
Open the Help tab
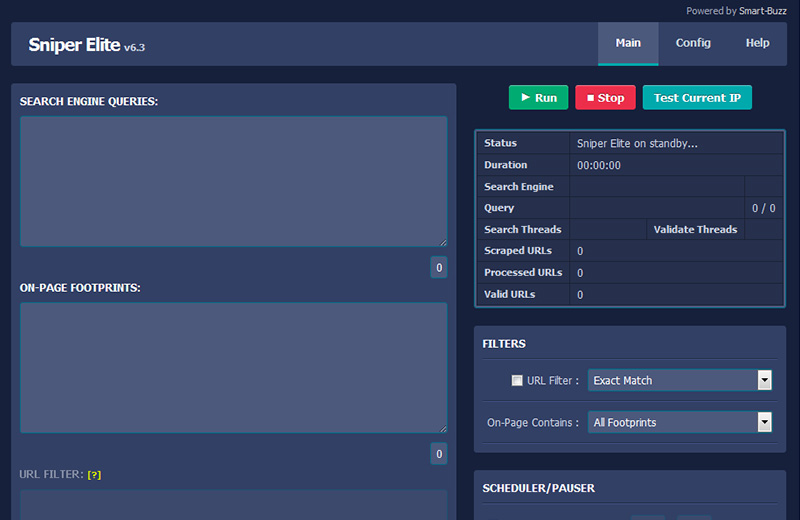(757, 43)
